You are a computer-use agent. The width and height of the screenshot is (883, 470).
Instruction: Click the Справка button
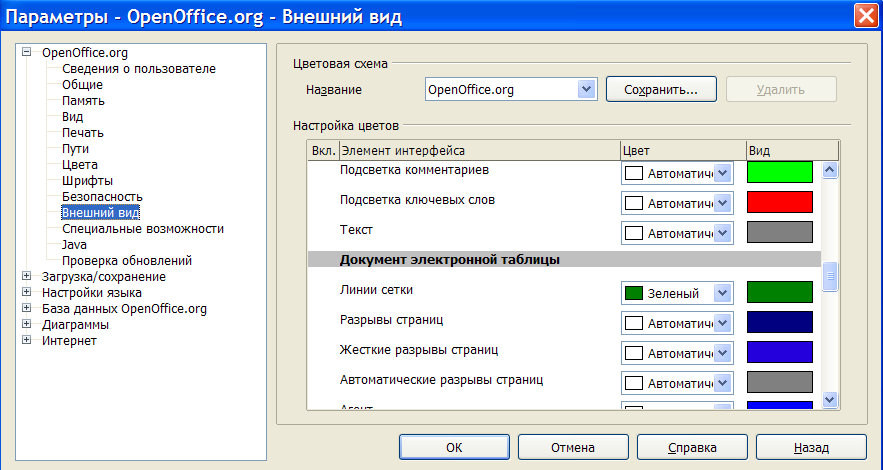(692, 447)
